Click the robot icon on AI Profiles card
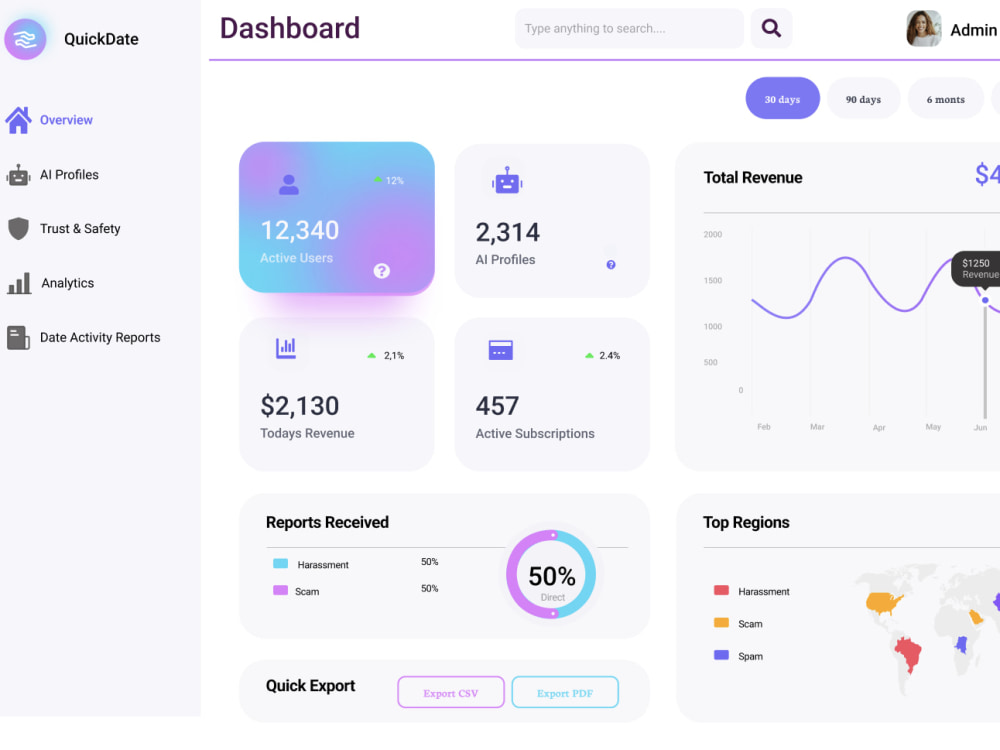Image resolution: width=1000 pixels, height=750 pixels. (507, 180)
